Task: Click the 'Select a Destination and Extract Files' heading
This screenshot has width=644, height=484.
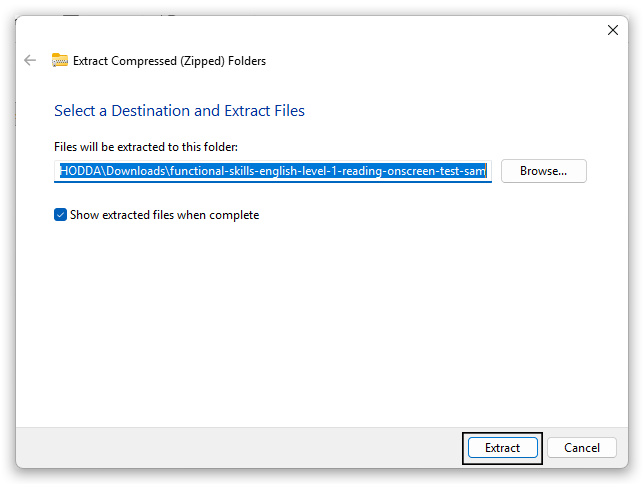Action: coord(179,111)
